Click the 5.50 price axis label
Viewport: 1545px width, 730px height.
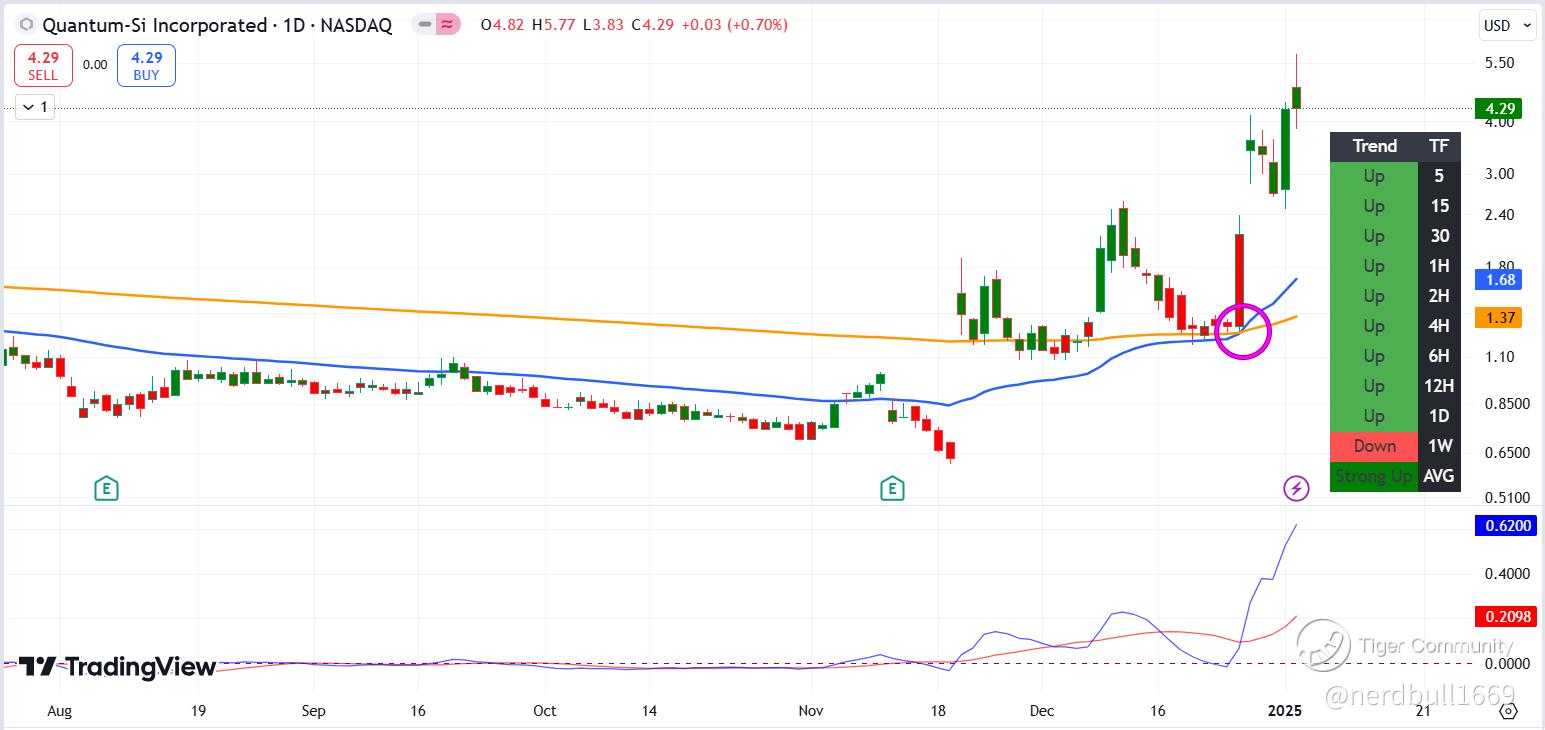(1499, 62)
